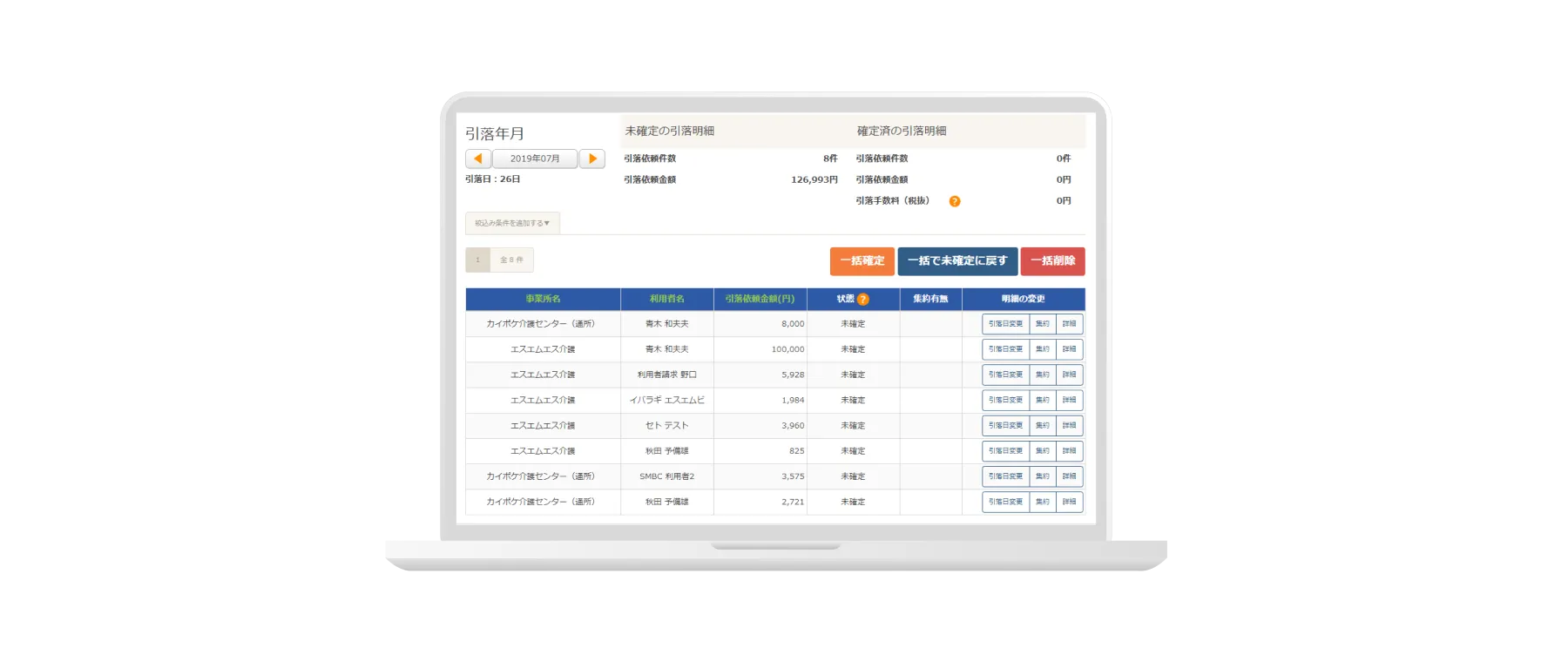Click 引落日変更 in the 100,000 row
The image size is (1568, 648).
(x=1005, y=349)
